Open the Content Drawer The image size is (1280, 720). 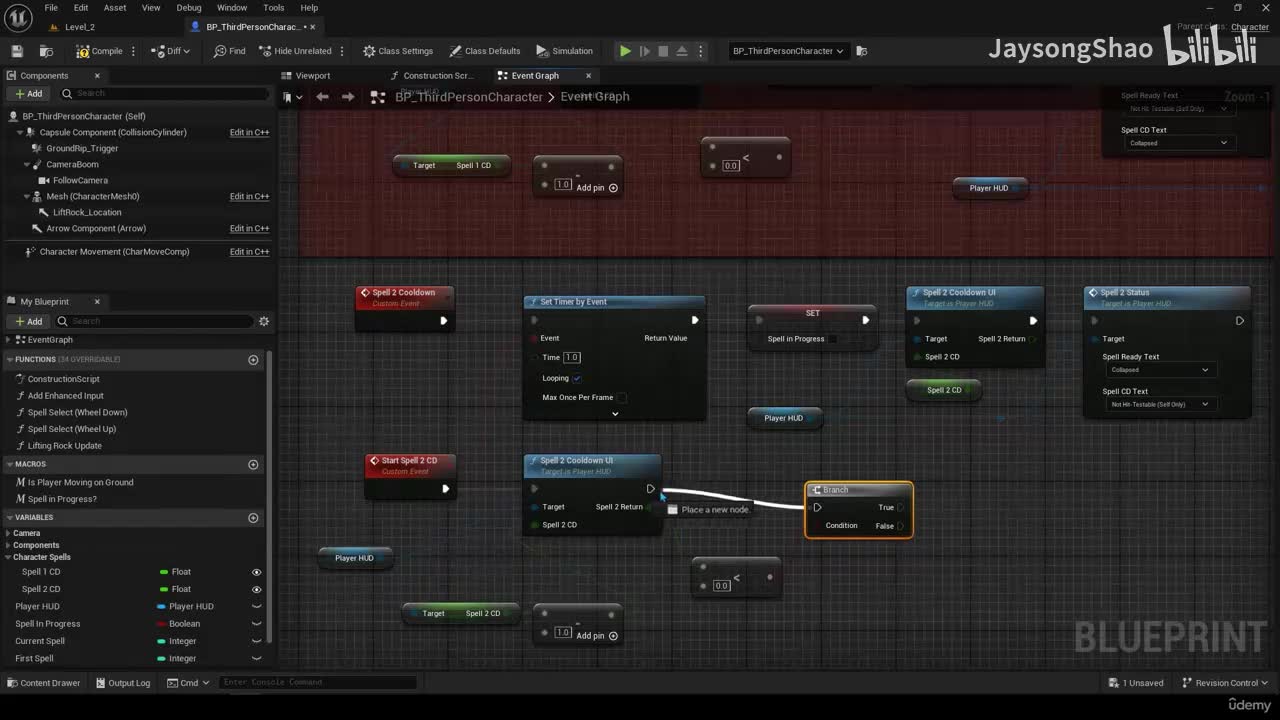click(43, 683)
